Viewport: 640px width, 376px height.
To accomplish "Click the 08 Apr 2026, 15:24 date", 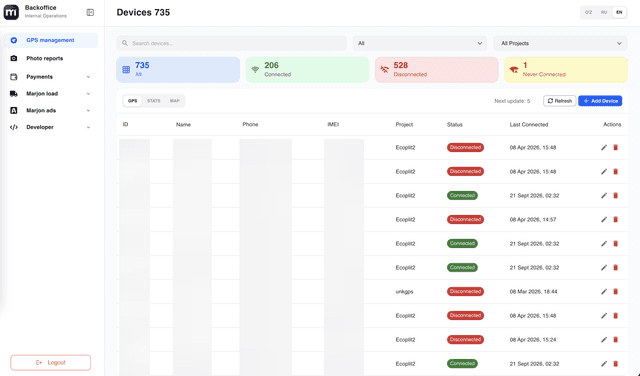I will pos(533,340).
